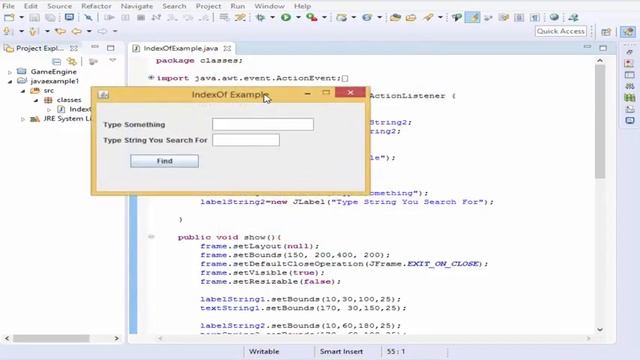Expand the GameEngine project node
Viewport: 640px width, 360px height.
(10, 72)
